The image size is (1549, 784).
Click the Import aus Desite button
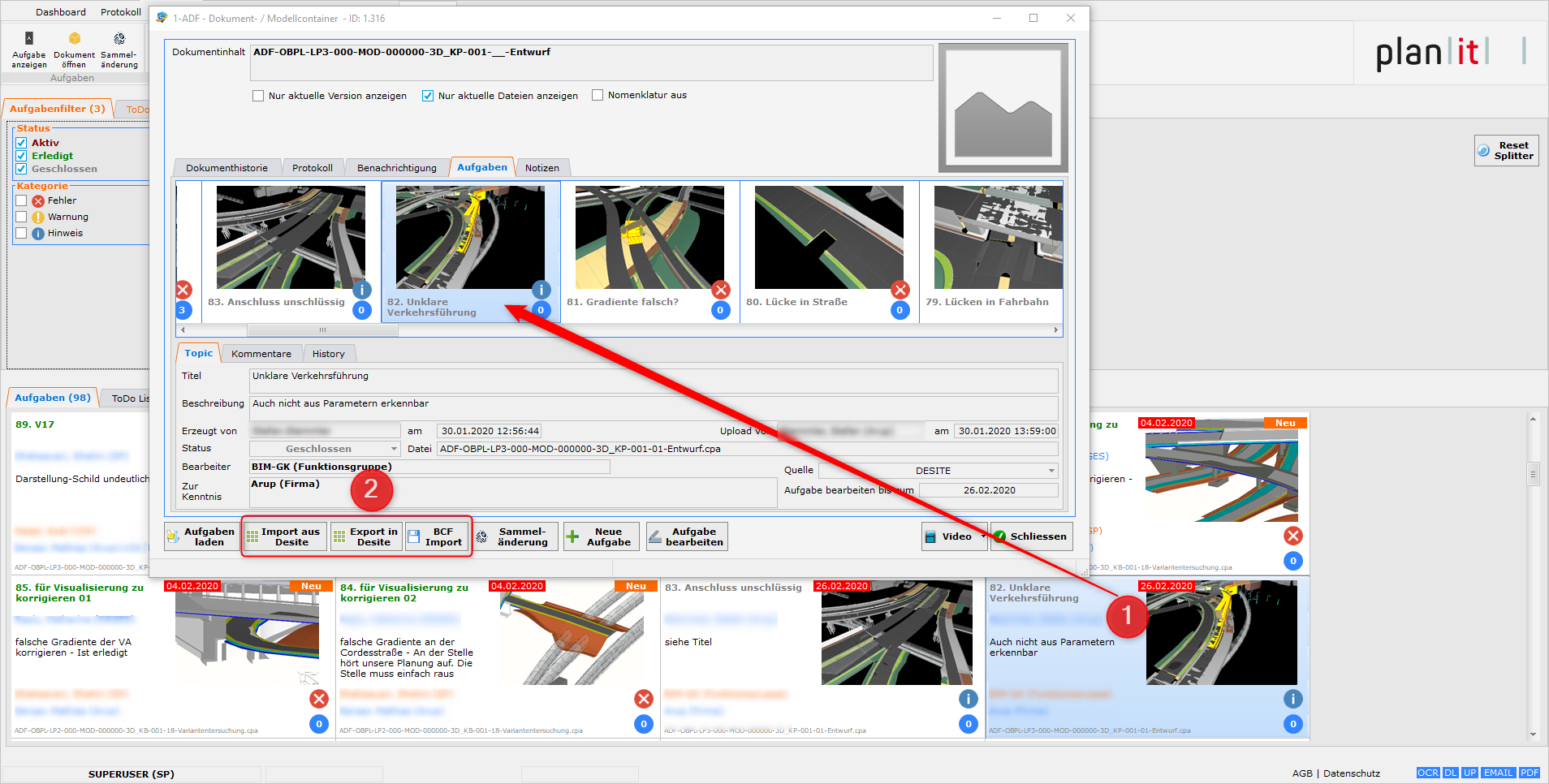[x=284, y=537]
